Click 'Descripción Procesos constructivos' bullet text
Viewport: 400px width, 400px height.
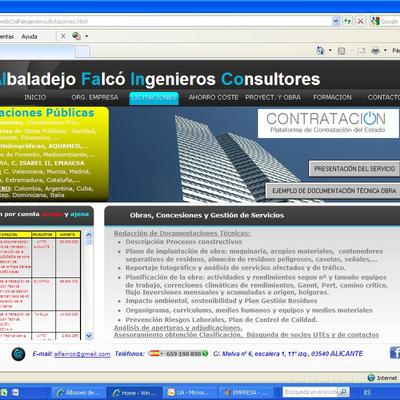click(184, 242)
